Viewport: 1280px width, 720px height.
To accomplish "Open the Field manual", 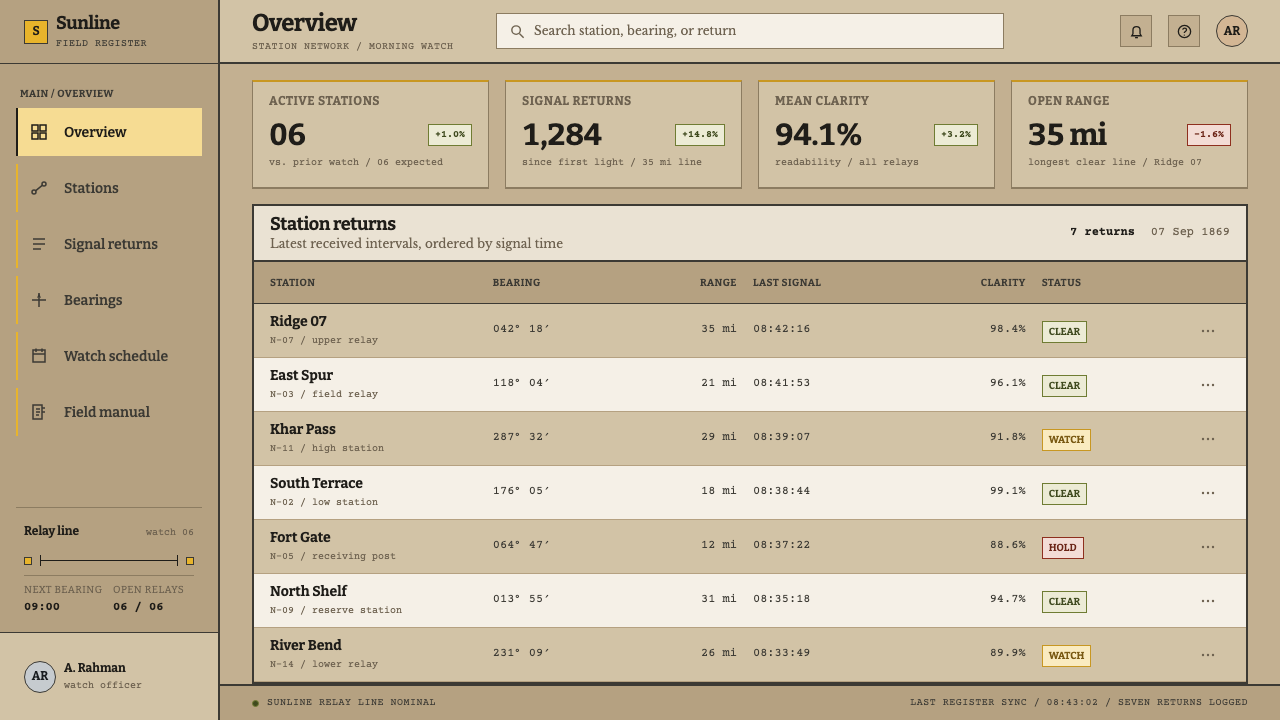I will tap(109, 412).
